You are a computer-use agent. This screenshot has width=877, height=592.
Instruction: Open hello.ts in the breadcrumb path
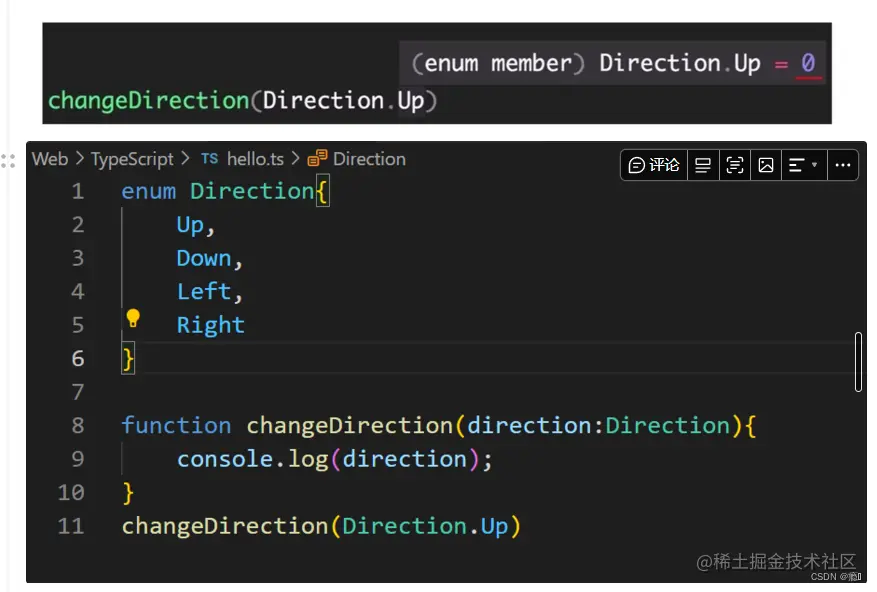click(x=255, y=159)
